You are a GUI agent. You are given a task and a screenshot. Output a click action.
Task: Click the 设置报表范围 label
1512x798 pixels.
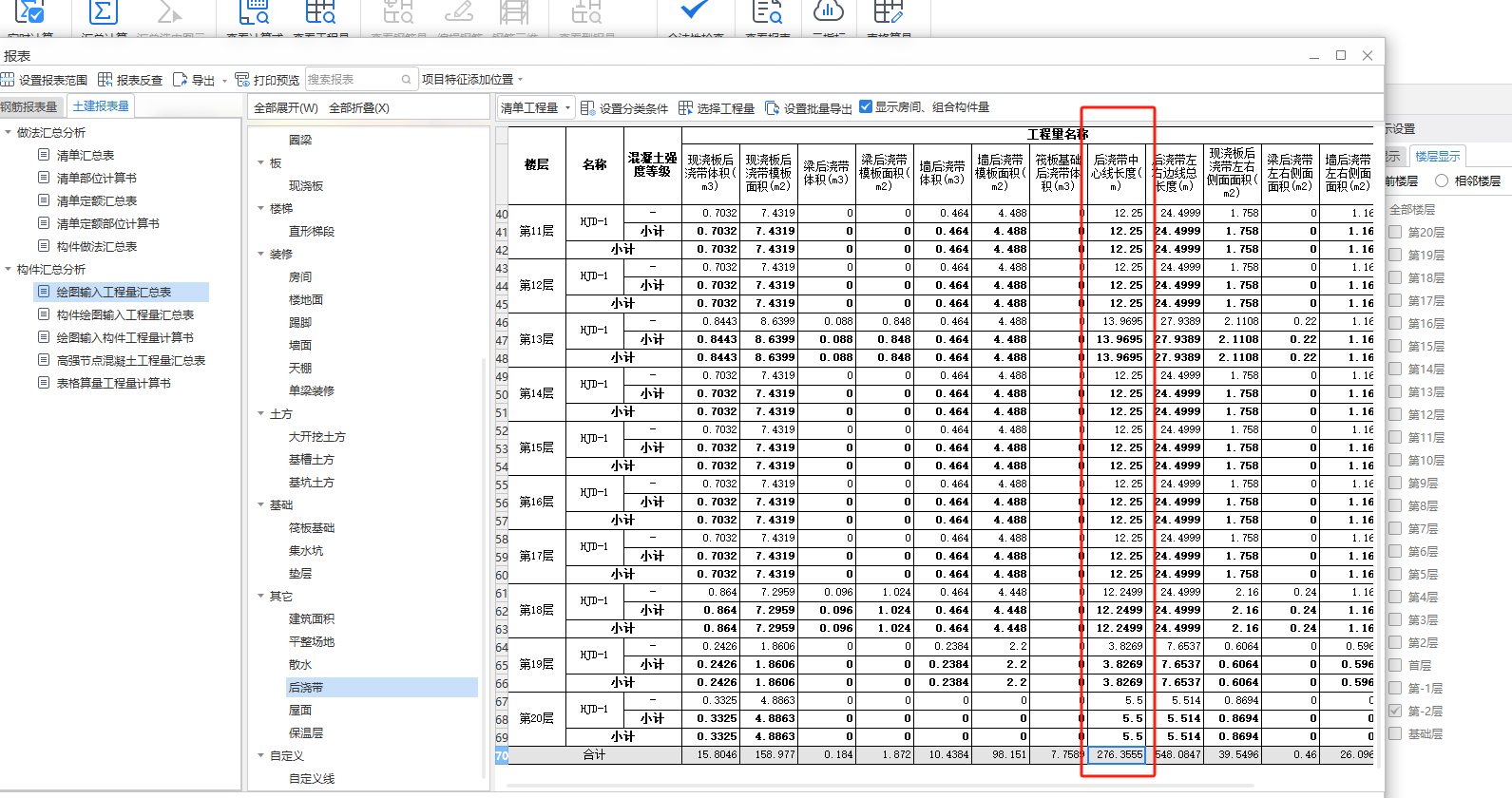click(x=53, y=81)
